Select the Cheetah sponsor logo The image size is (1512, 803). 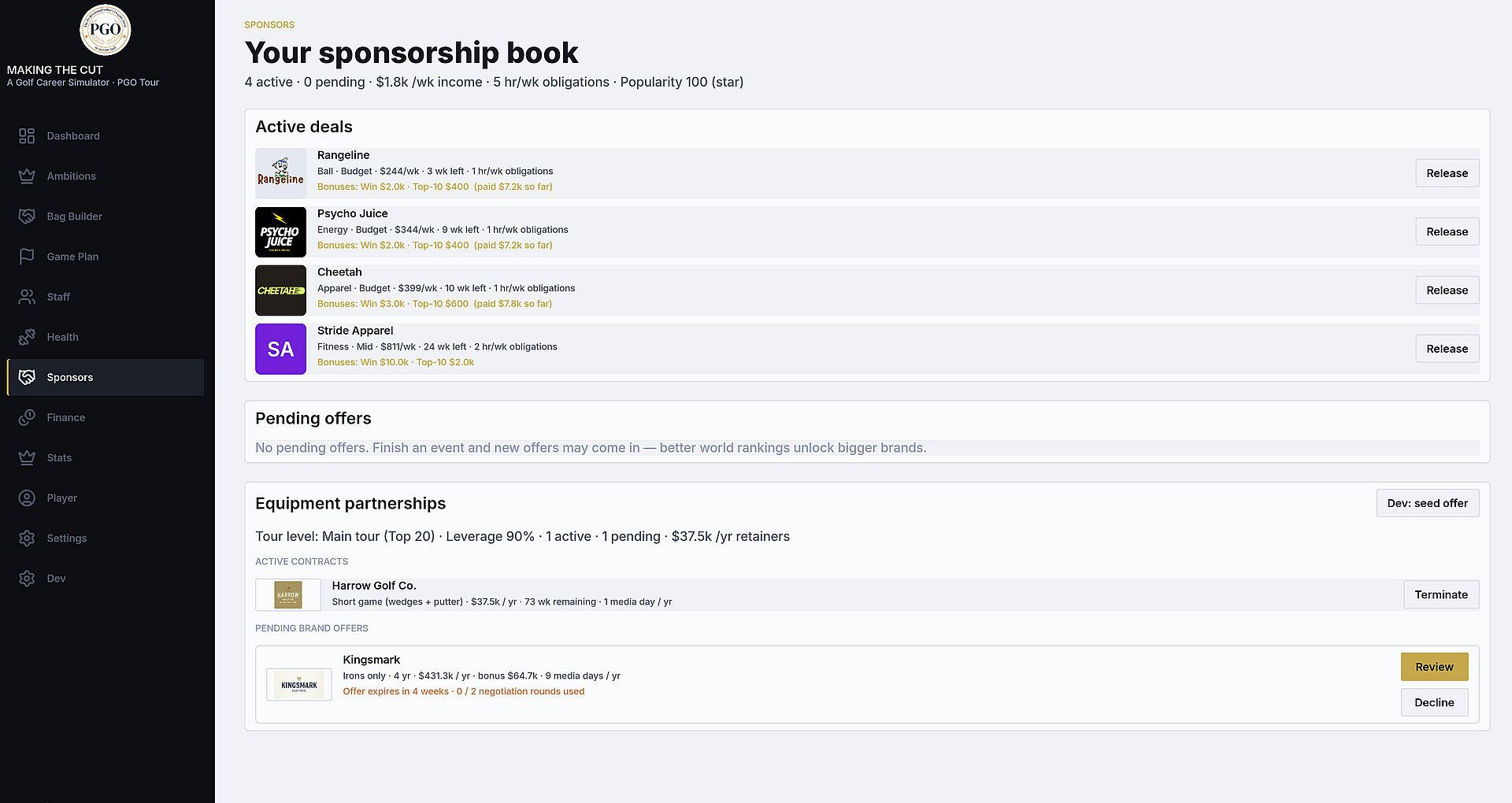[x=280, y=290]
